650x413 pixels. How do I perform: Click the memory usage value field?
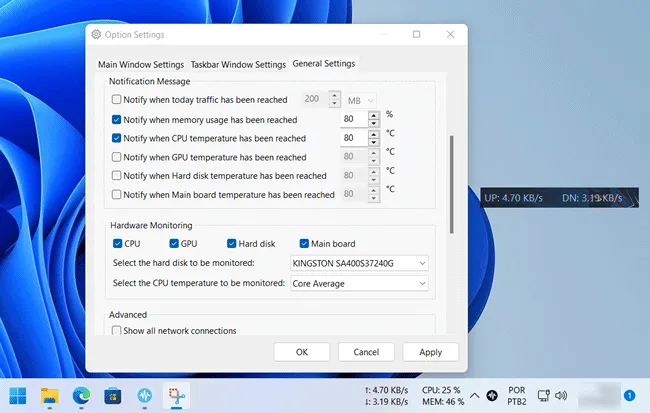(354, 119)
